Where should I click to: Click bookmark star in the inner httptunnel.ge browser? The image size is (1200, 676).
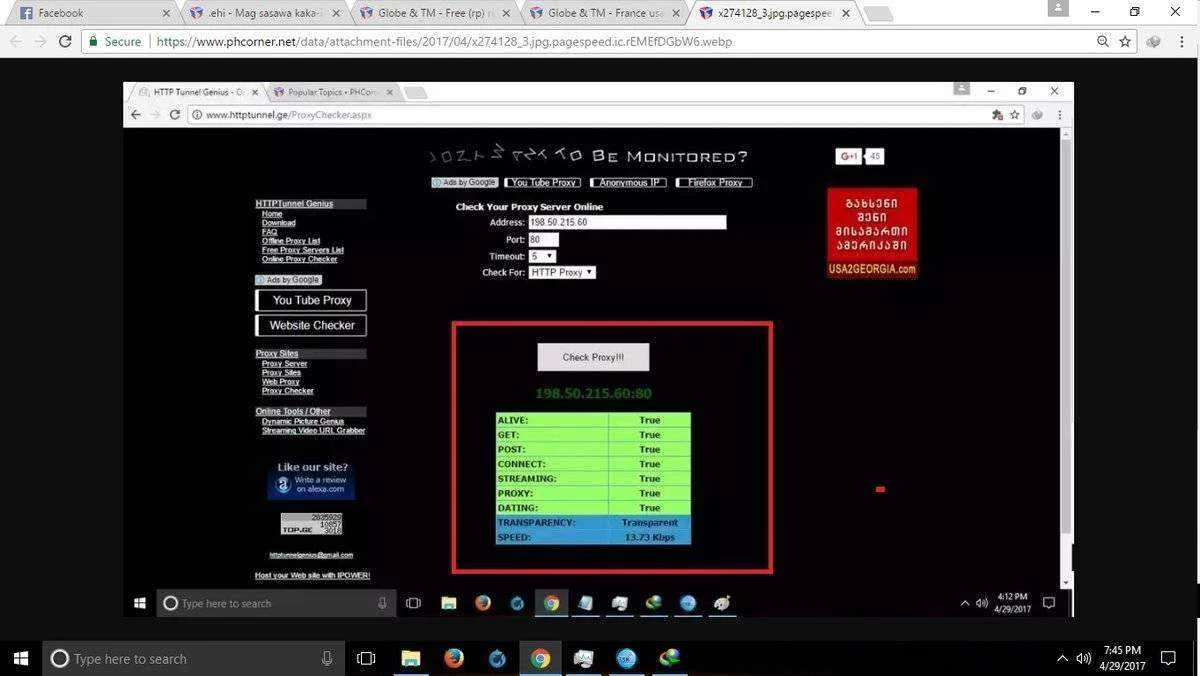pos(1014,115)
